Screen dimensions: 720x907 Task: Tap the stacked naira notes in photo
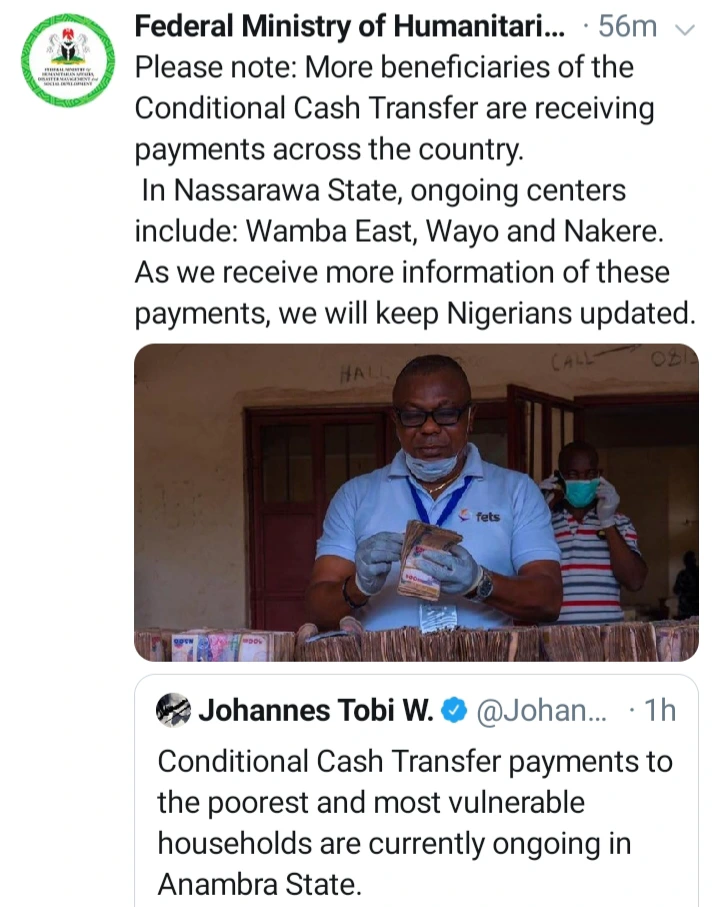click(x=416, y=644)
